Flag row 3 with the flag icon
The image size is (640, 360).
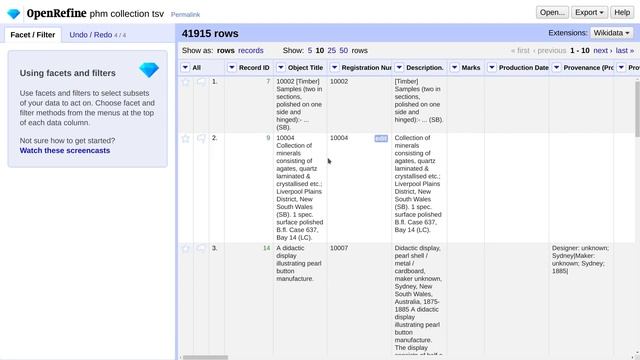pos(201,248)
